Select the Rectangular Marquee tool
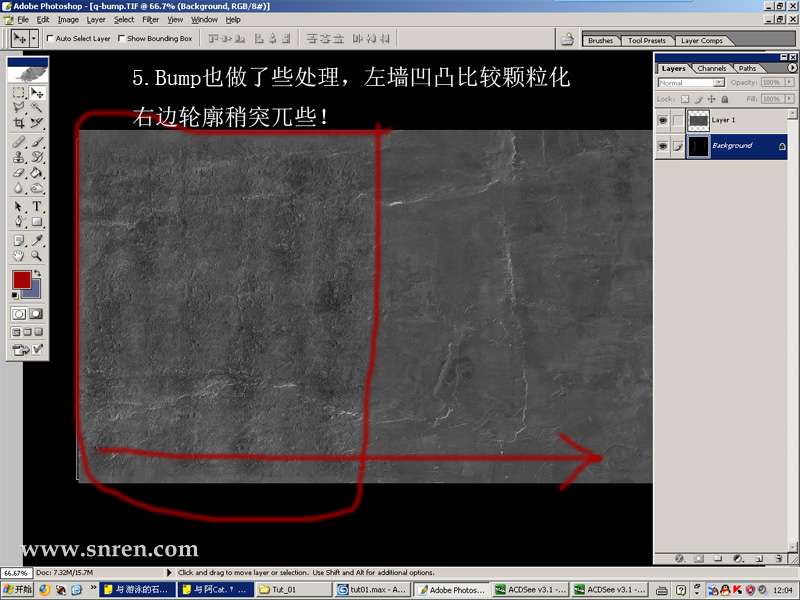Image resolution: width=800 pixels, height=600 pixels. coord(19,93)
